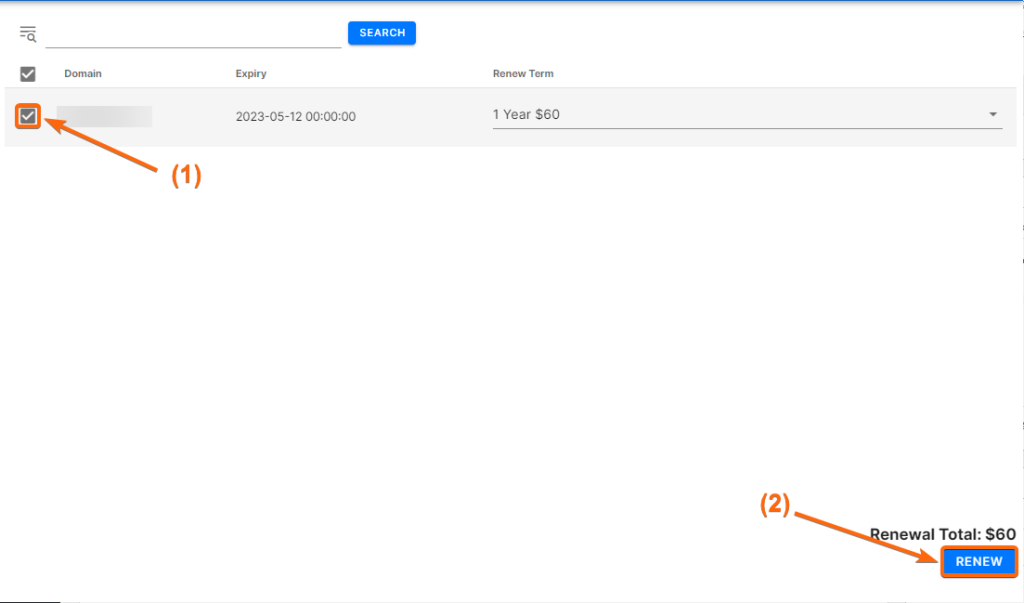Image resolution: width=1024 pixels, height=603 pixels.
Task: Click the Domain column header
Action: tap(82, 73)
